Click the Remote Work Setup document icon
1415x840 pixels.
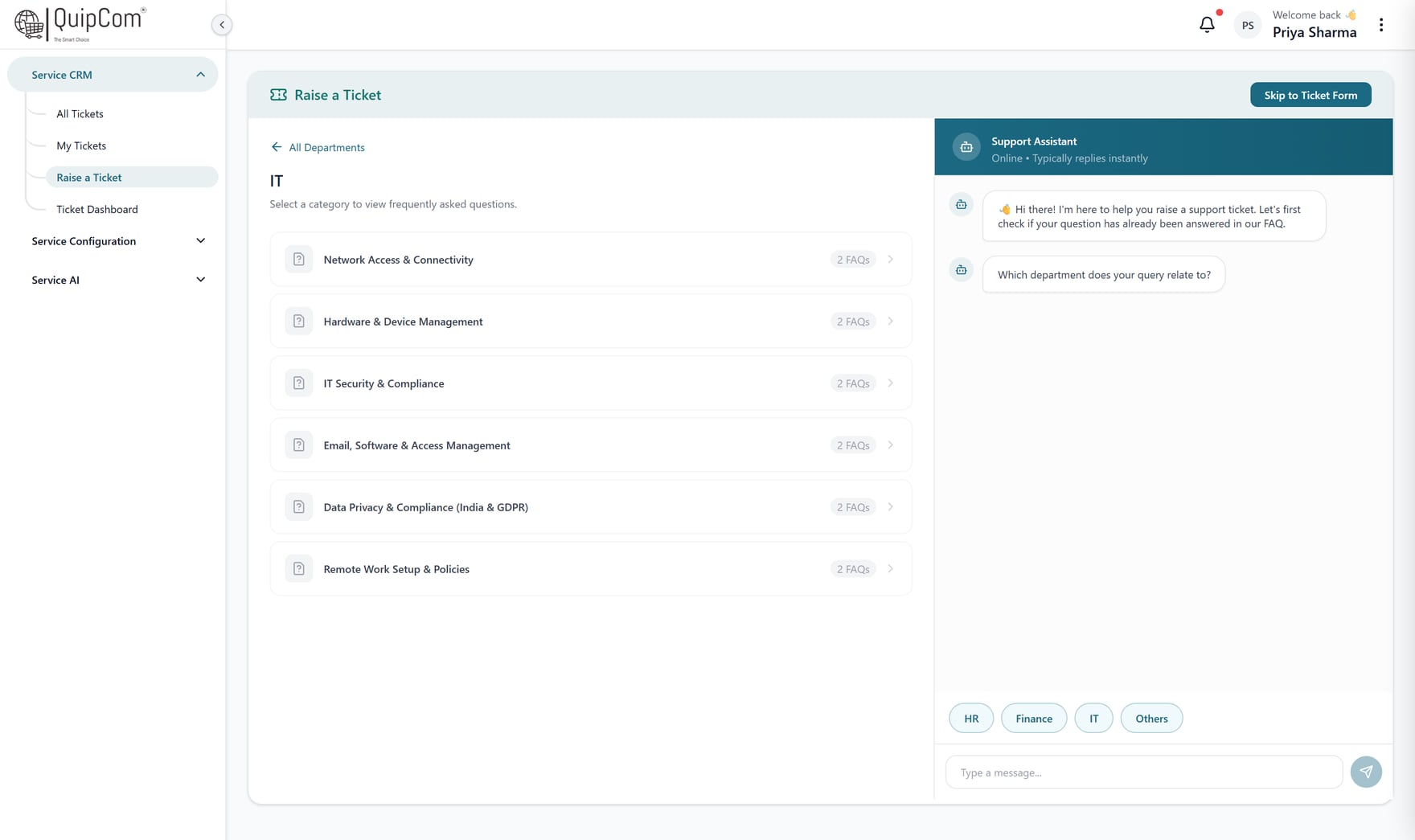pos(299,569)
